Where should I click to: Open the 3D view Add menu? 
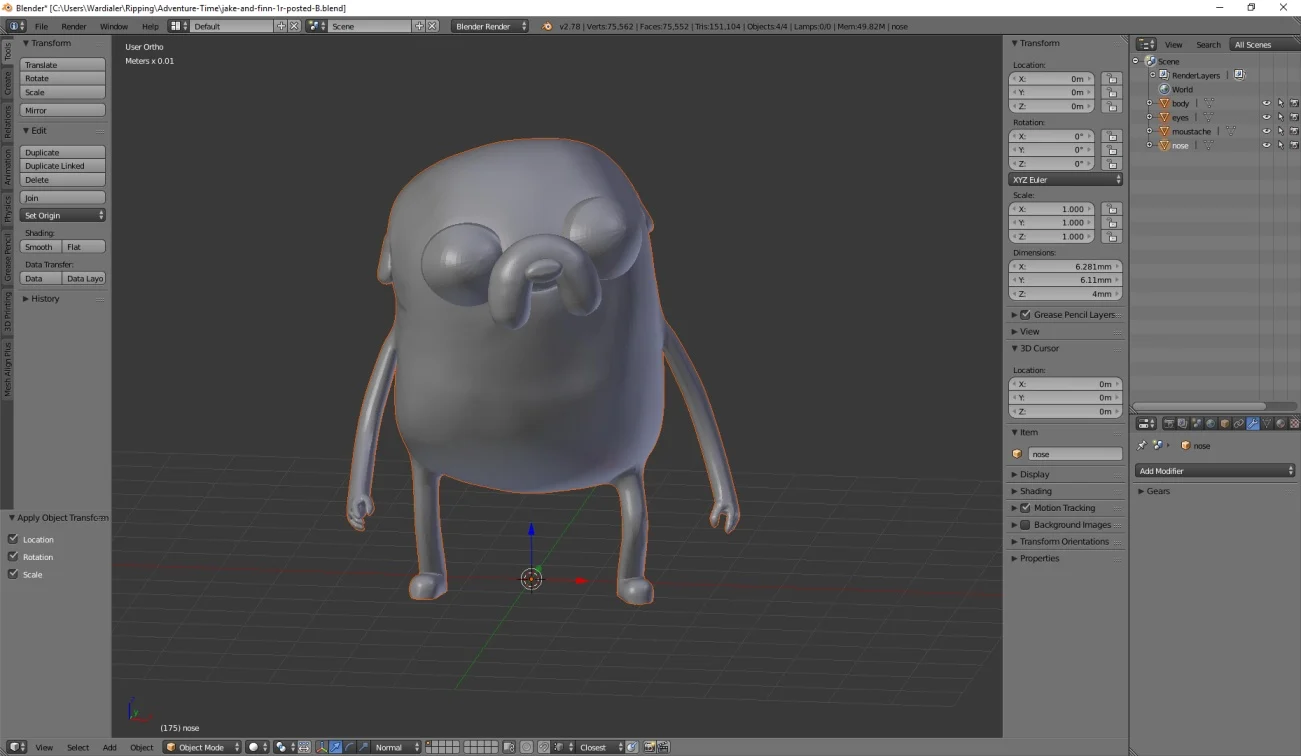[109, 747]
